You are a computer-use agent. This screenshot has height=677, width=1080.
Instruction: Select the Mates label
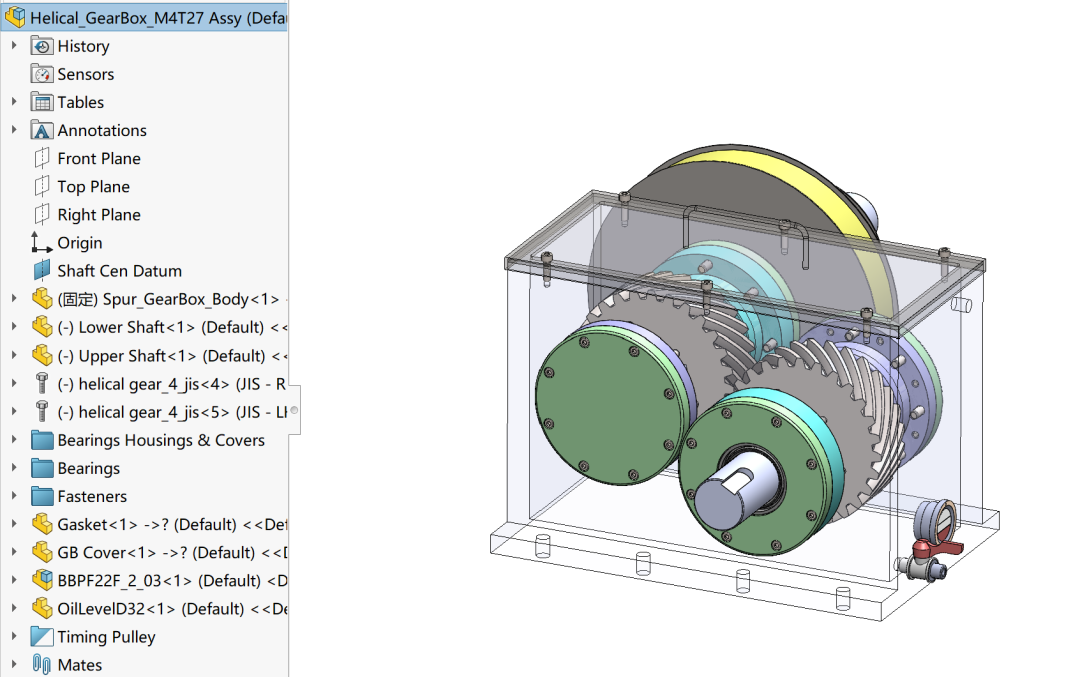click(80, 665)
